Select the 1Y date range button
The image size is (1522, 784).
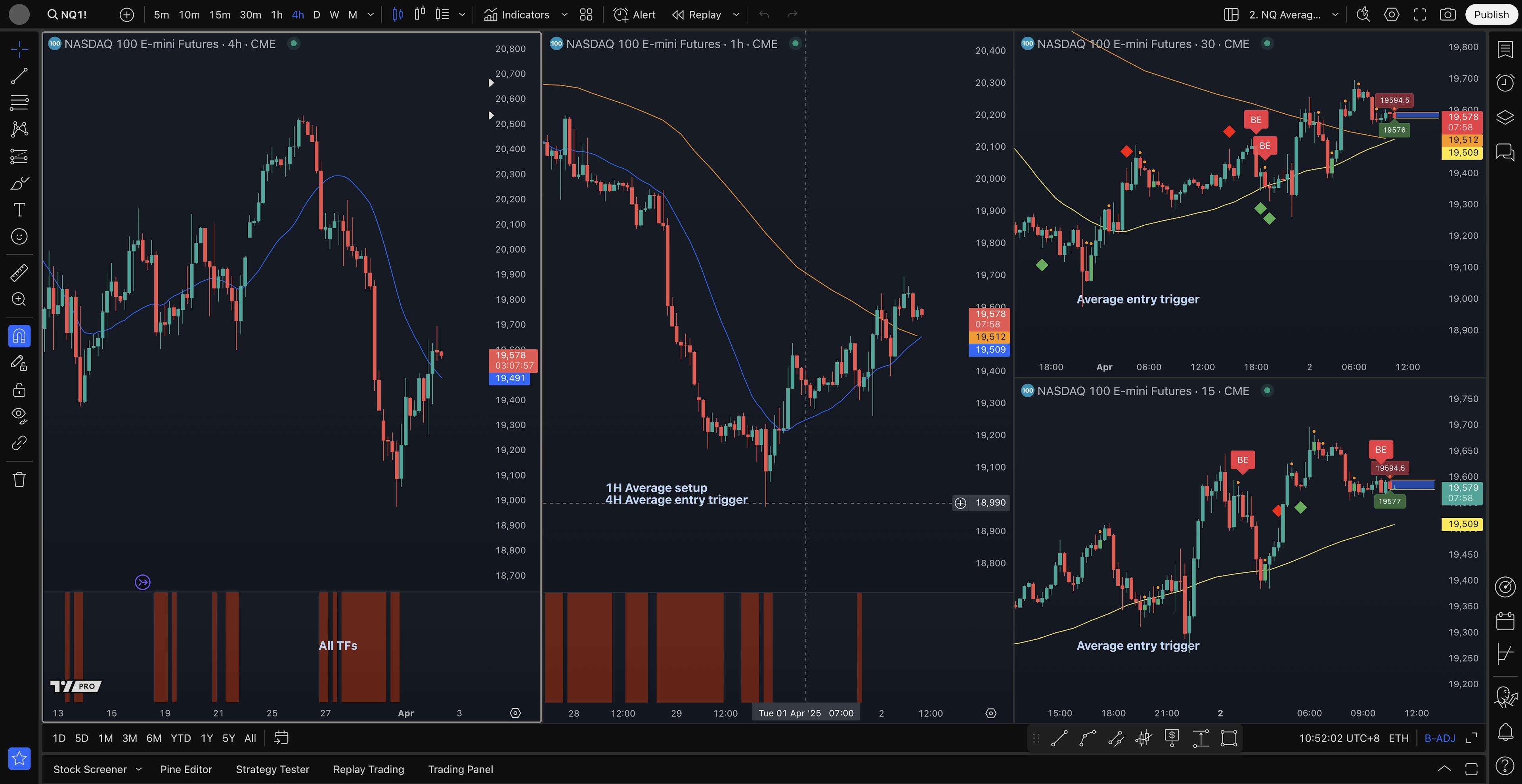(206, 738)
